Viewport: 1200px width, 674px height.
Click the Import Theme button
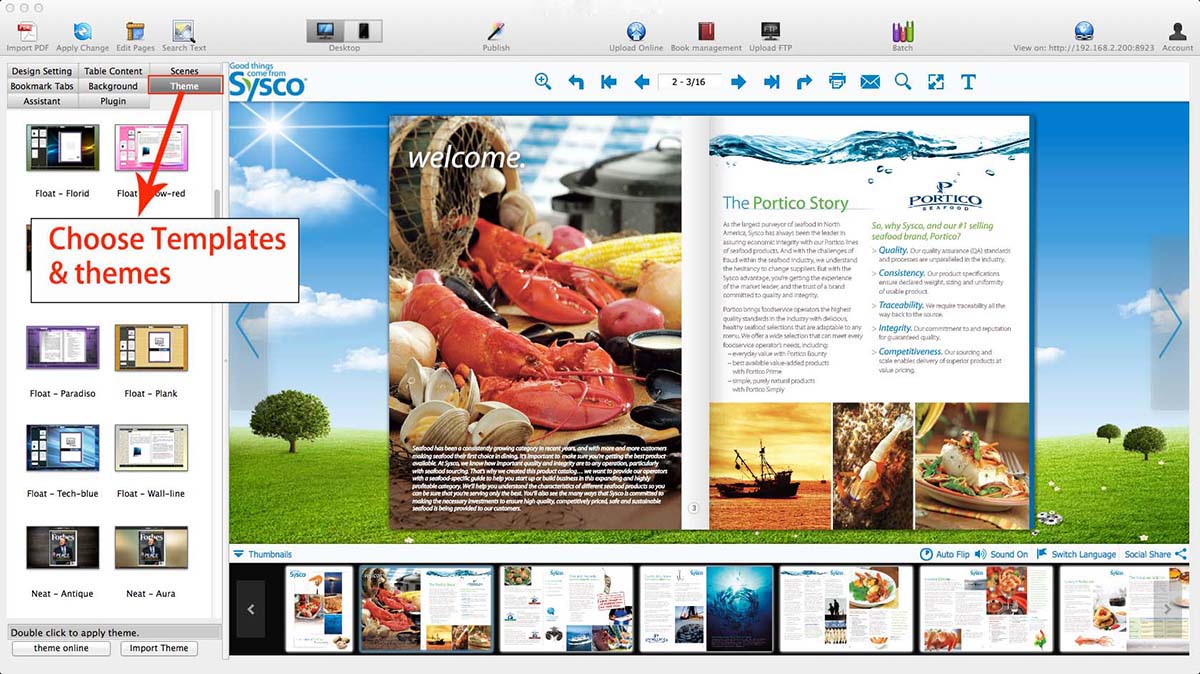coord(159,648)
